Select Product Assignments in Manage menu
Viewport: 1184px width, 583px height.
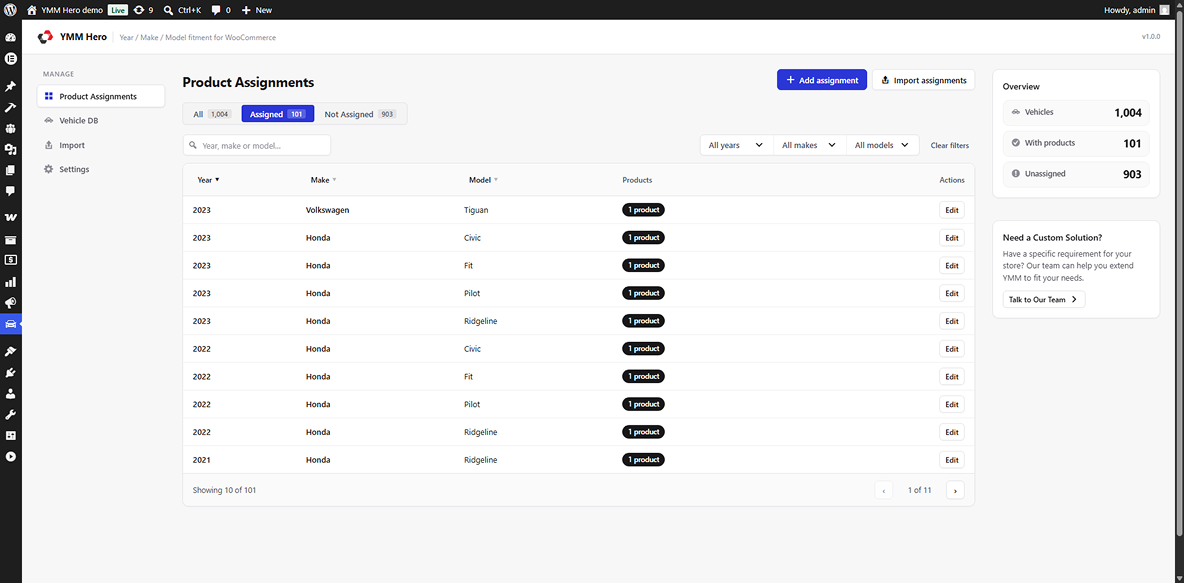pyautogui.click(x=100, y=96)
